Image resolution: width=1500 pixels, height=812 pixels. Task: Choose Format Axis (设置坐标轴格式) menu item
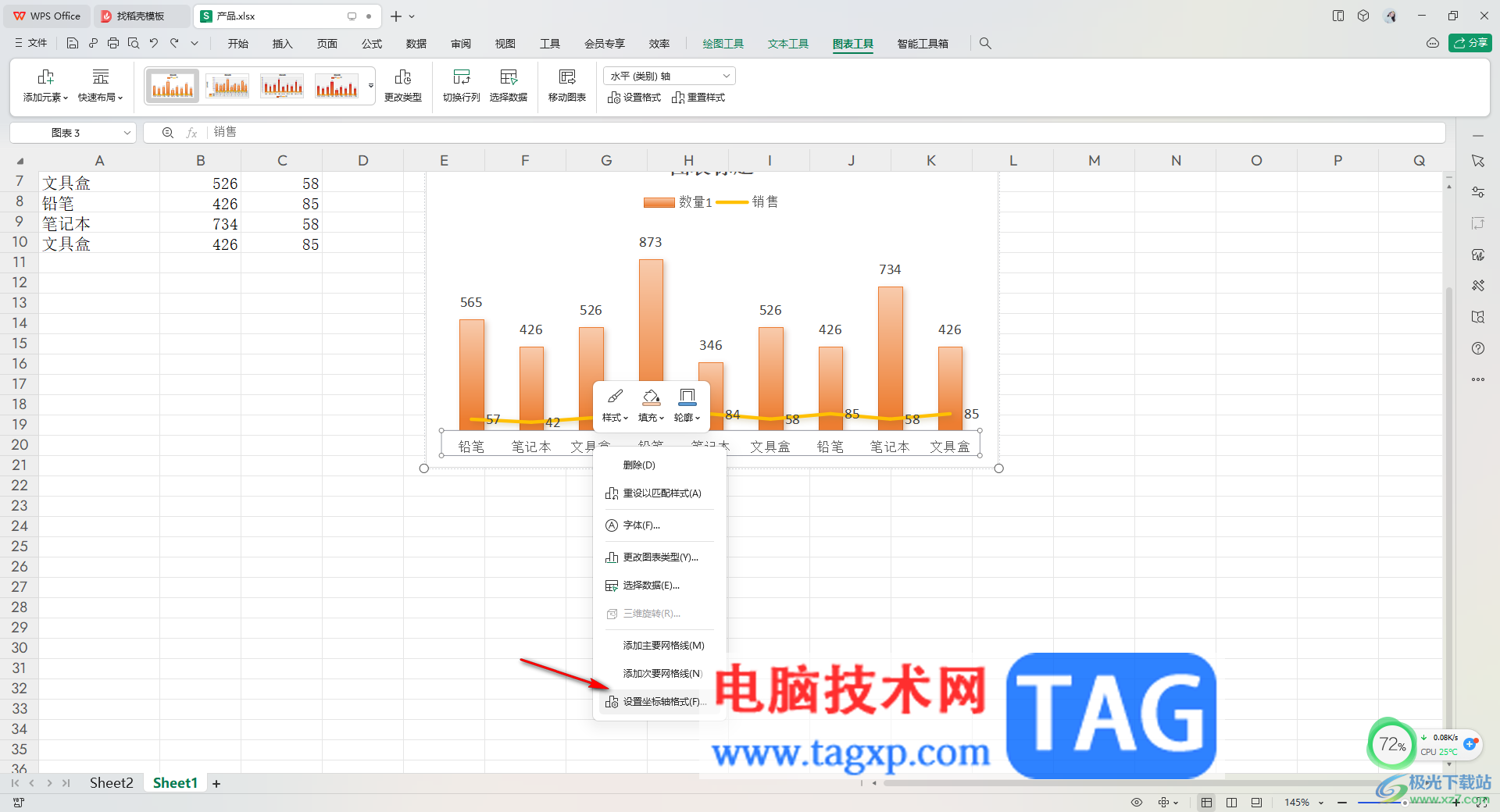(659, 702)
